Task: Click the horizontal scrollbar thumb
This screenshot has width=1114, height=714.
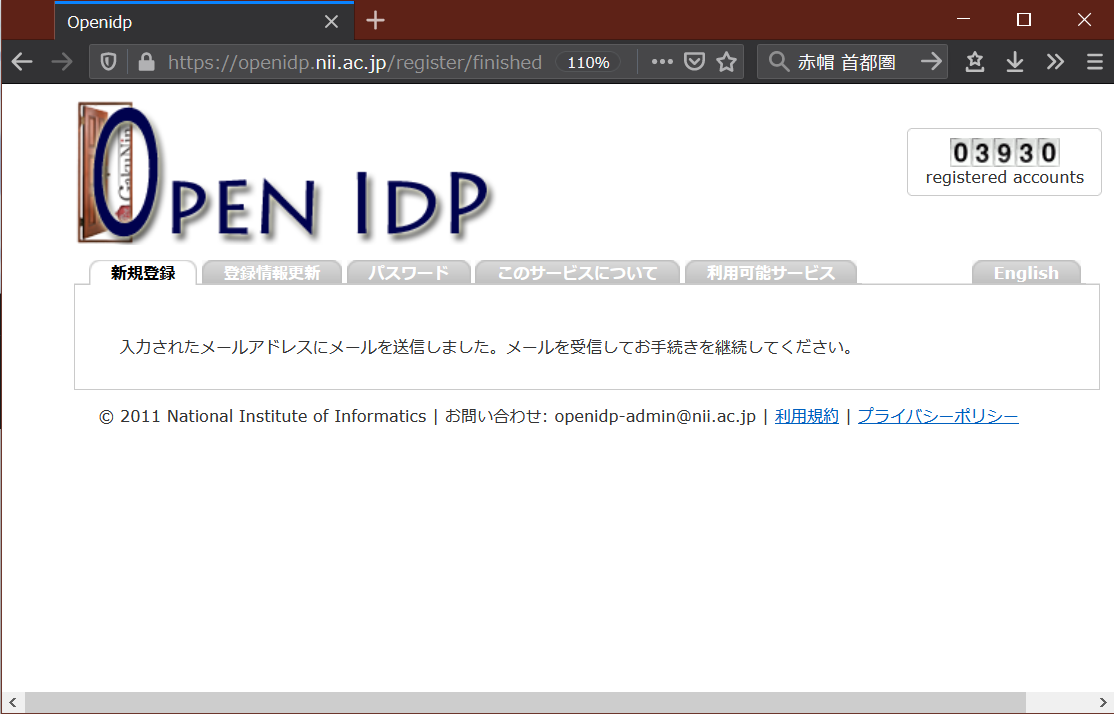Action: 525,703
